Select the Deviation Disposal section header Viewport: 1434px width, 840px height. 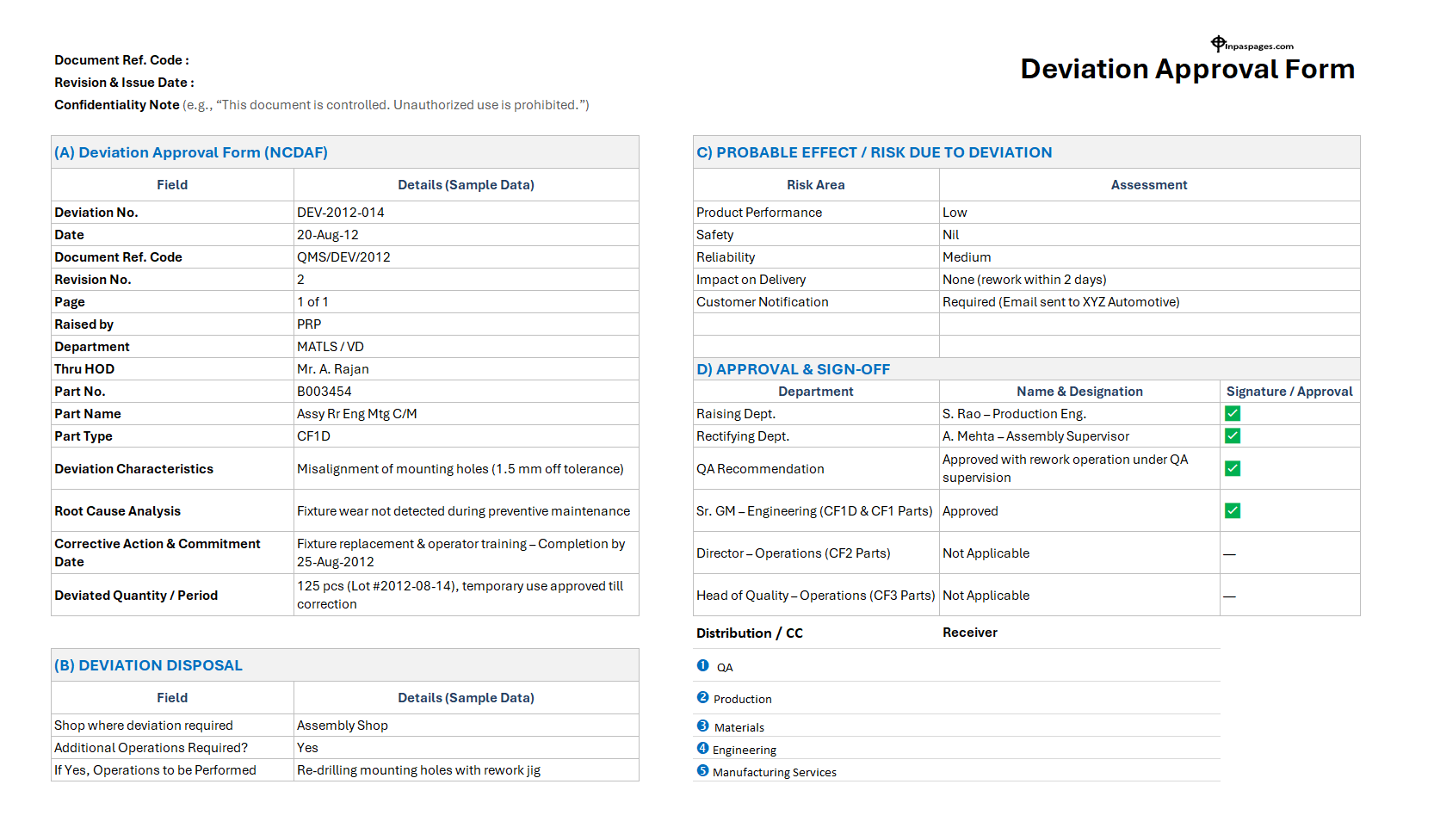(148, 664)
